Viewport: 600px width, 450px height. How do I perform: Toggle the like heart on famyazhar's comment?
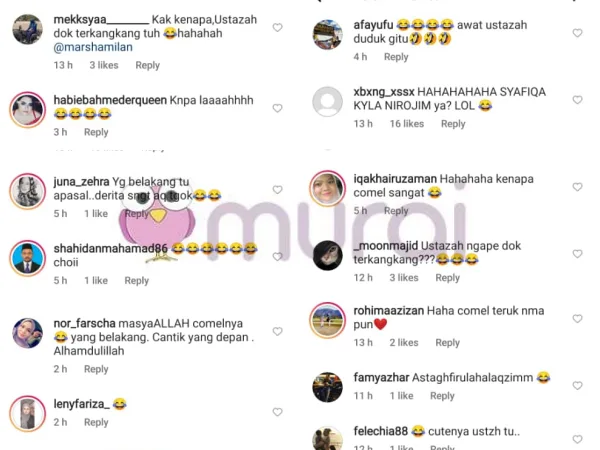point(577,386)
